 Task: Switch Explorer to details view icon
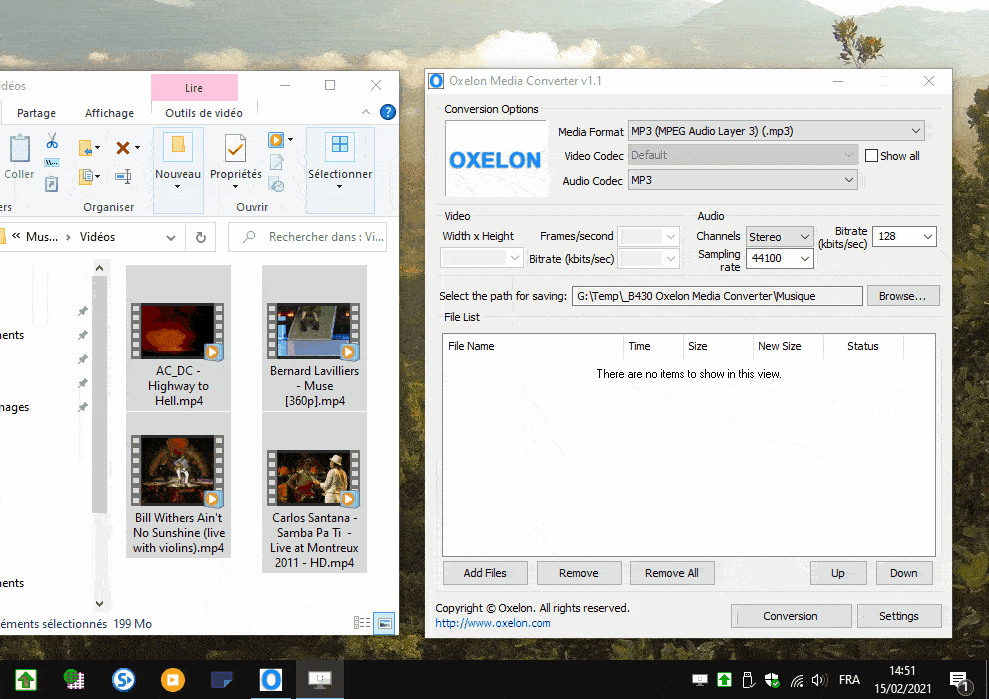[362, 623]
